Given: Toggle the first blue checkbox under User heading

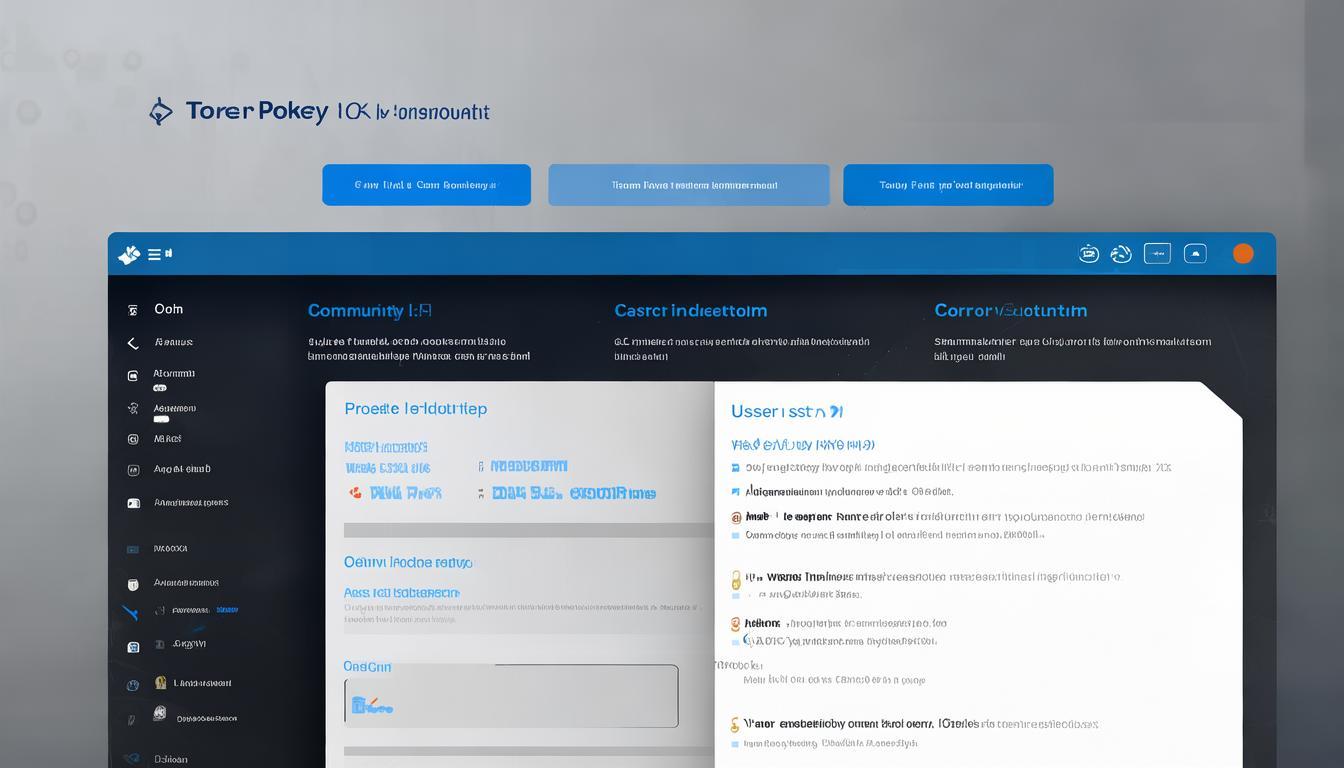Looking at the screenshot, I should [x=736, y=468].
